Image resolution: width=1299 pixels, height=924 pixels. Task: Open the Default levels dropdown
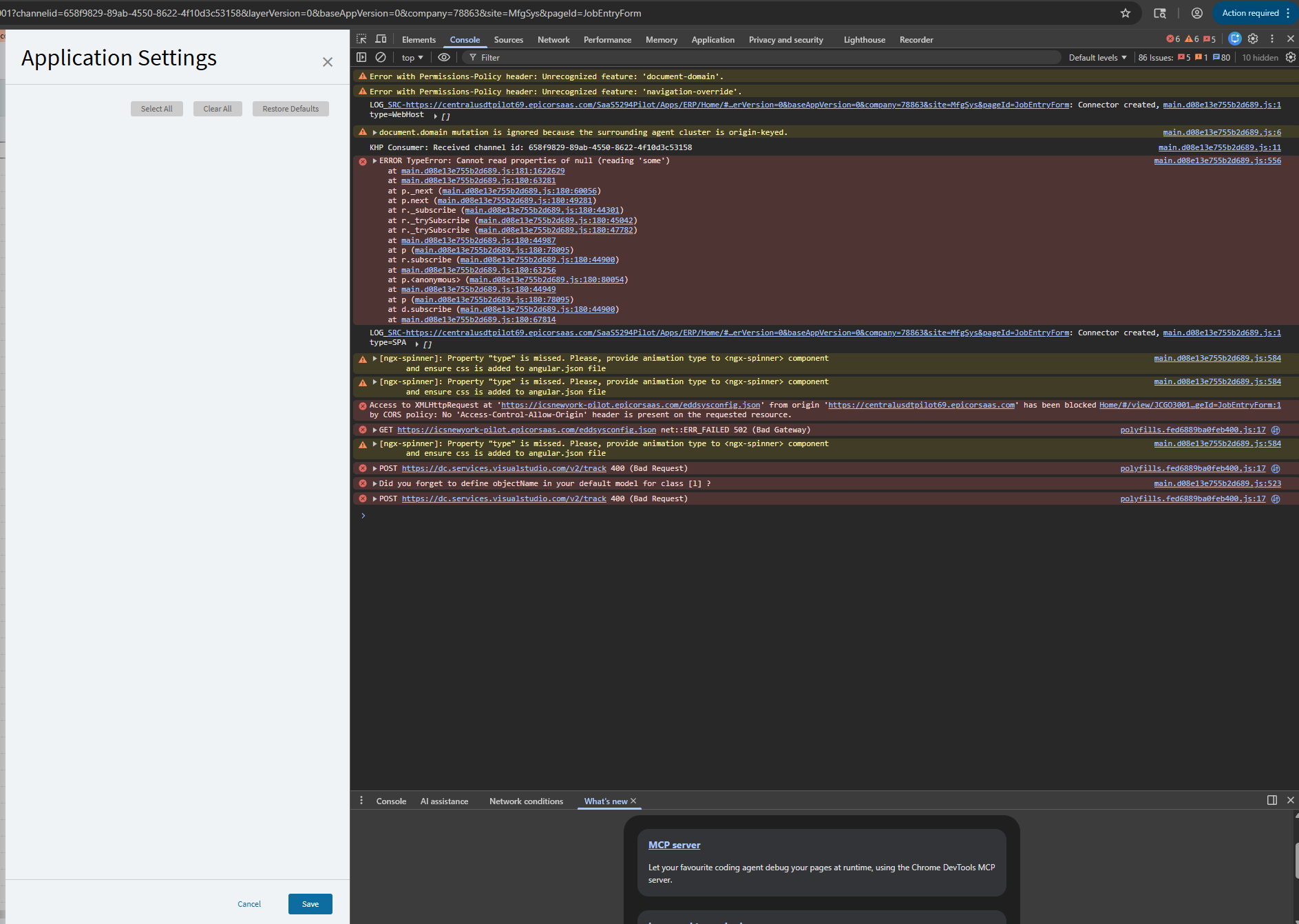click(1097, 58)
